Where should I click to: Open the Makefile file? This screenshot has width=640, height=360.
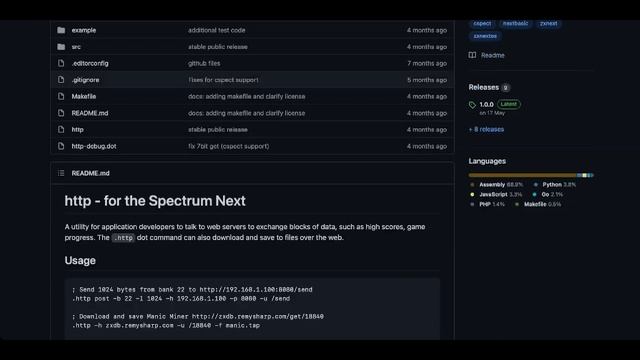pos(84,96)
